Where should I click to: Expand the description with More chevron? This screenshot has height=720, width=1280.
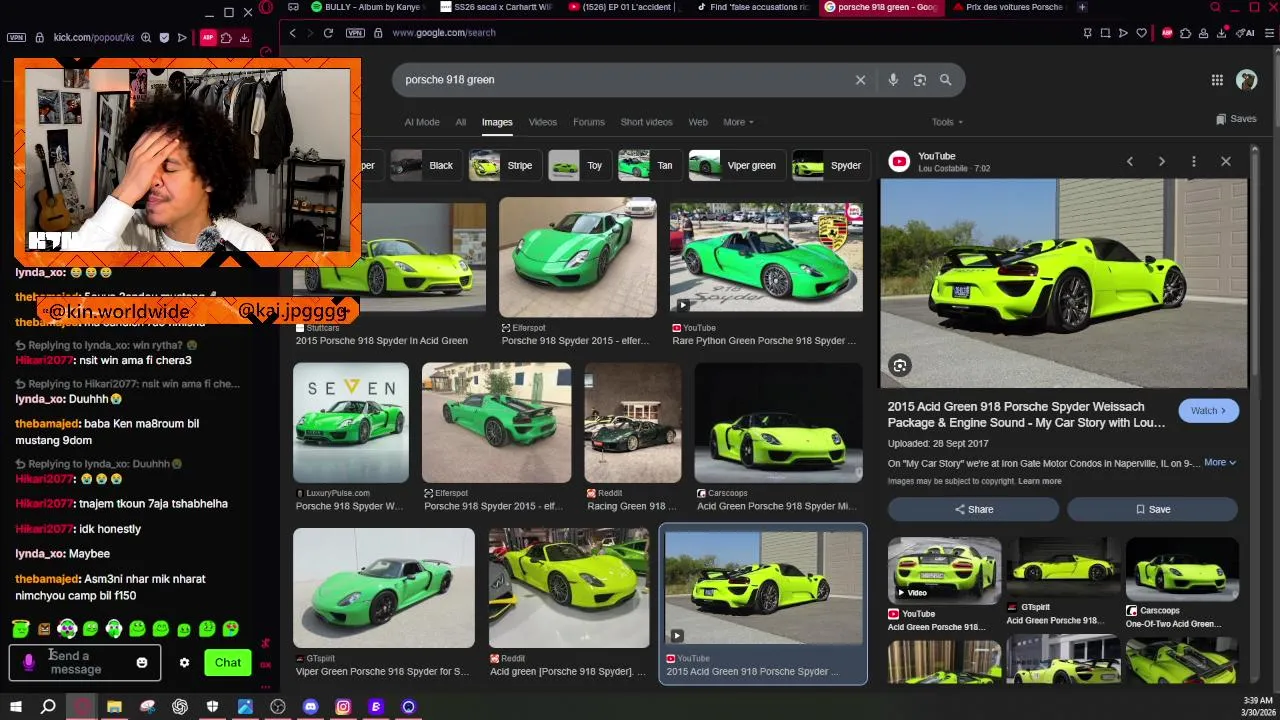pyautogui.click(x=1220, y=463)
